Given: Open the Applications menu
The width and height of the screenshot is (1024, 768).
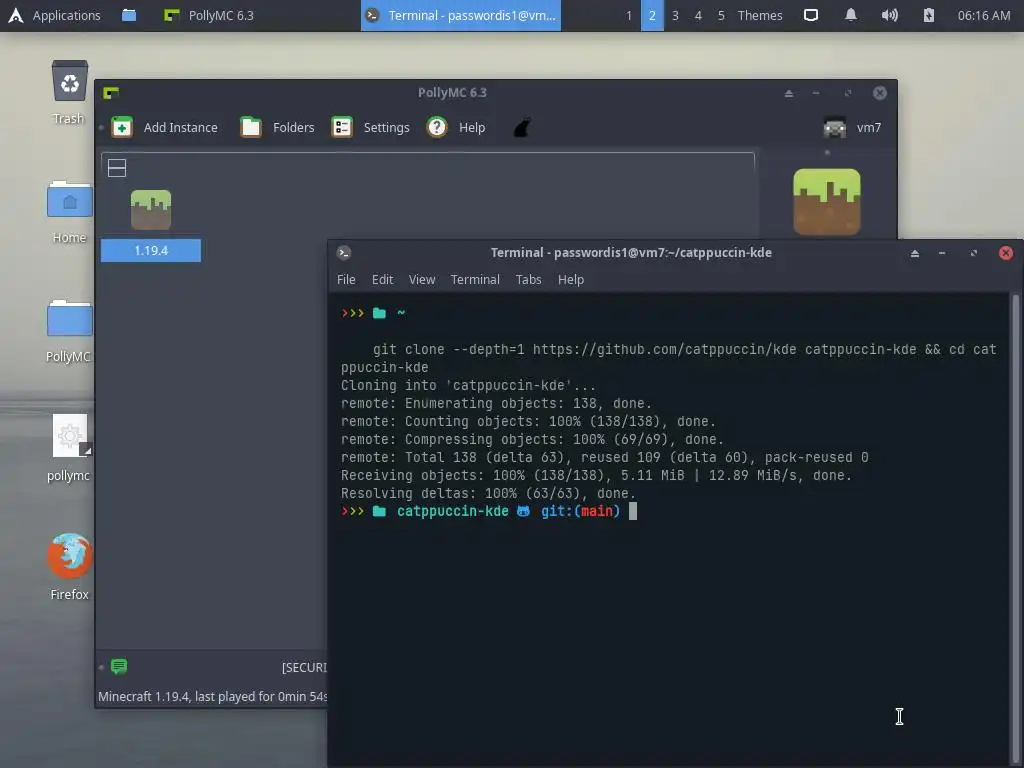Looking at the screenshot, I should 54,15.
